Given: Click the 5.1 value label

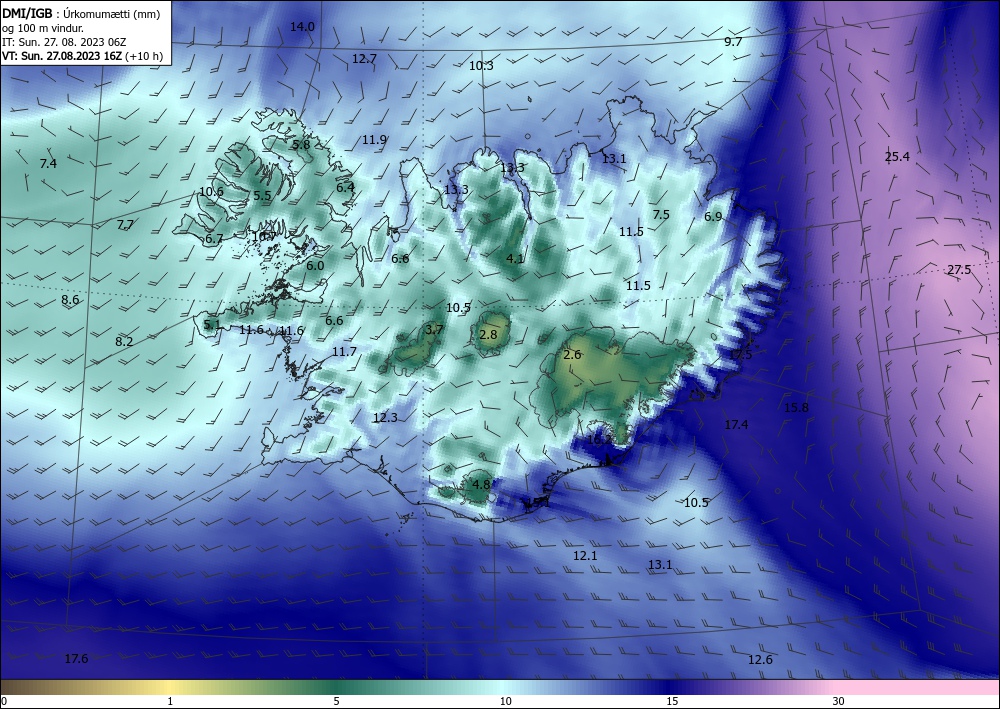Looking at the screenshot, I should 212,325.
